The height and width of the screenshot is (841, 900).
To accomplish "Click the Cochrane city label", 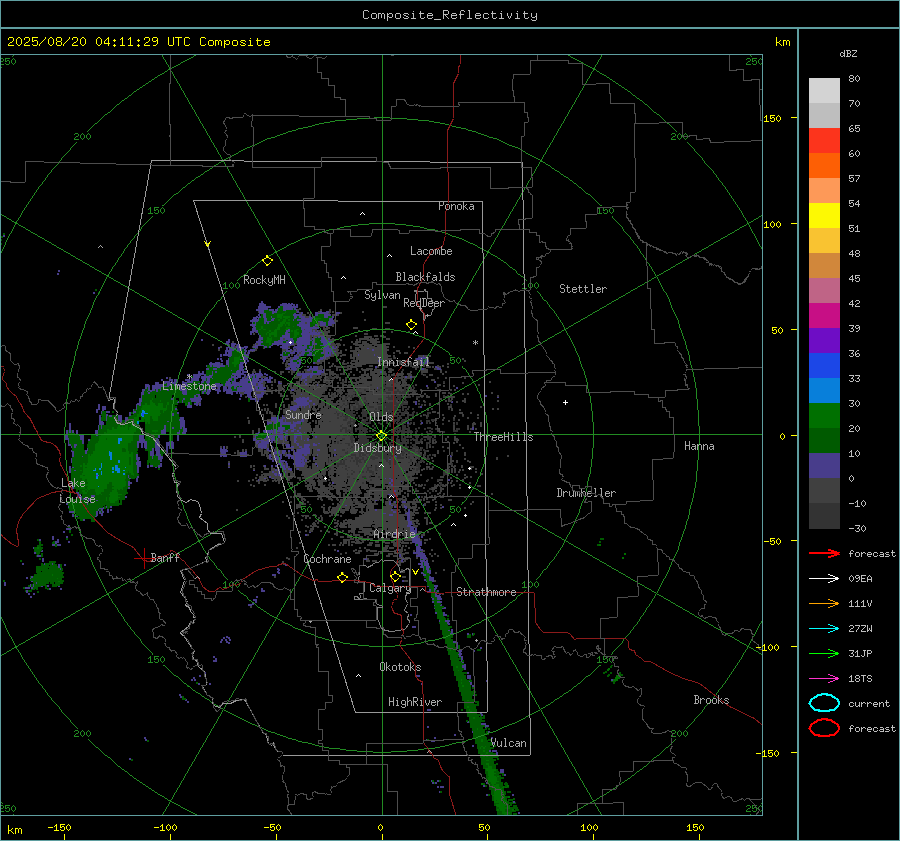I will pyautogui.click(x=327, y=559).
